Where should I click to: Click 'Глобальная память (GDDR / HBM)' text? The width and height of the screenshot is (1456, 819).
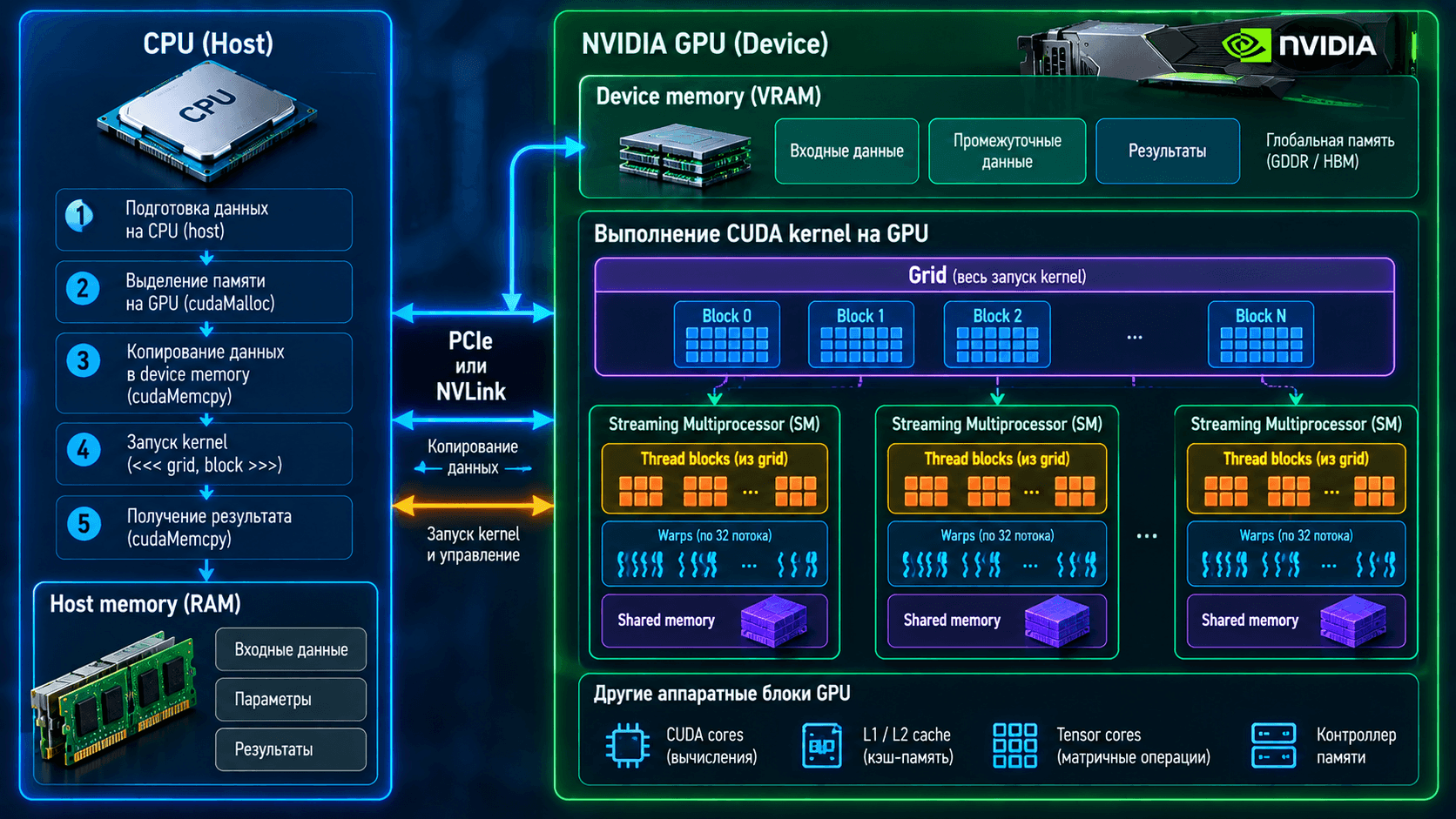click(x=1330, y=151)
